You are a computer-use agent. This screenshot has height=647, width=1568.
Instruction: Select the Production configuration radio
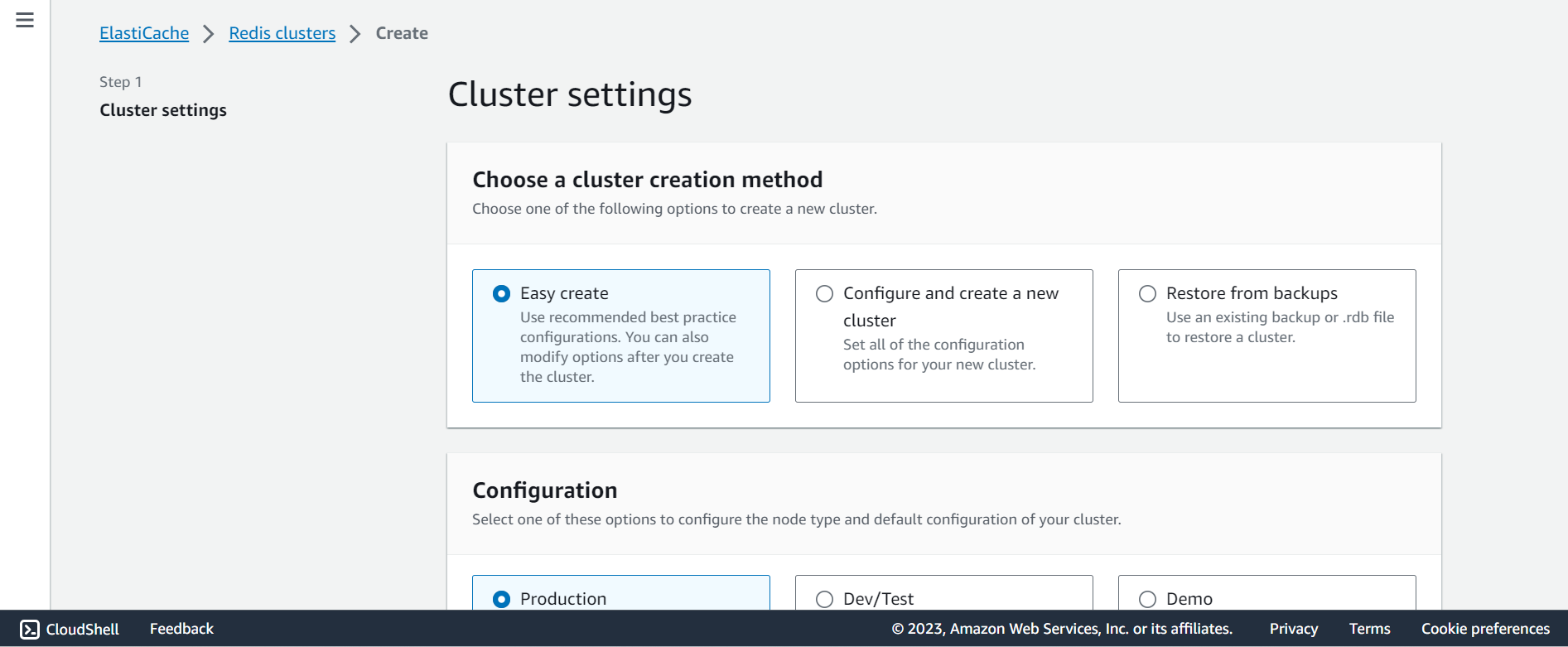click(501, 599)
